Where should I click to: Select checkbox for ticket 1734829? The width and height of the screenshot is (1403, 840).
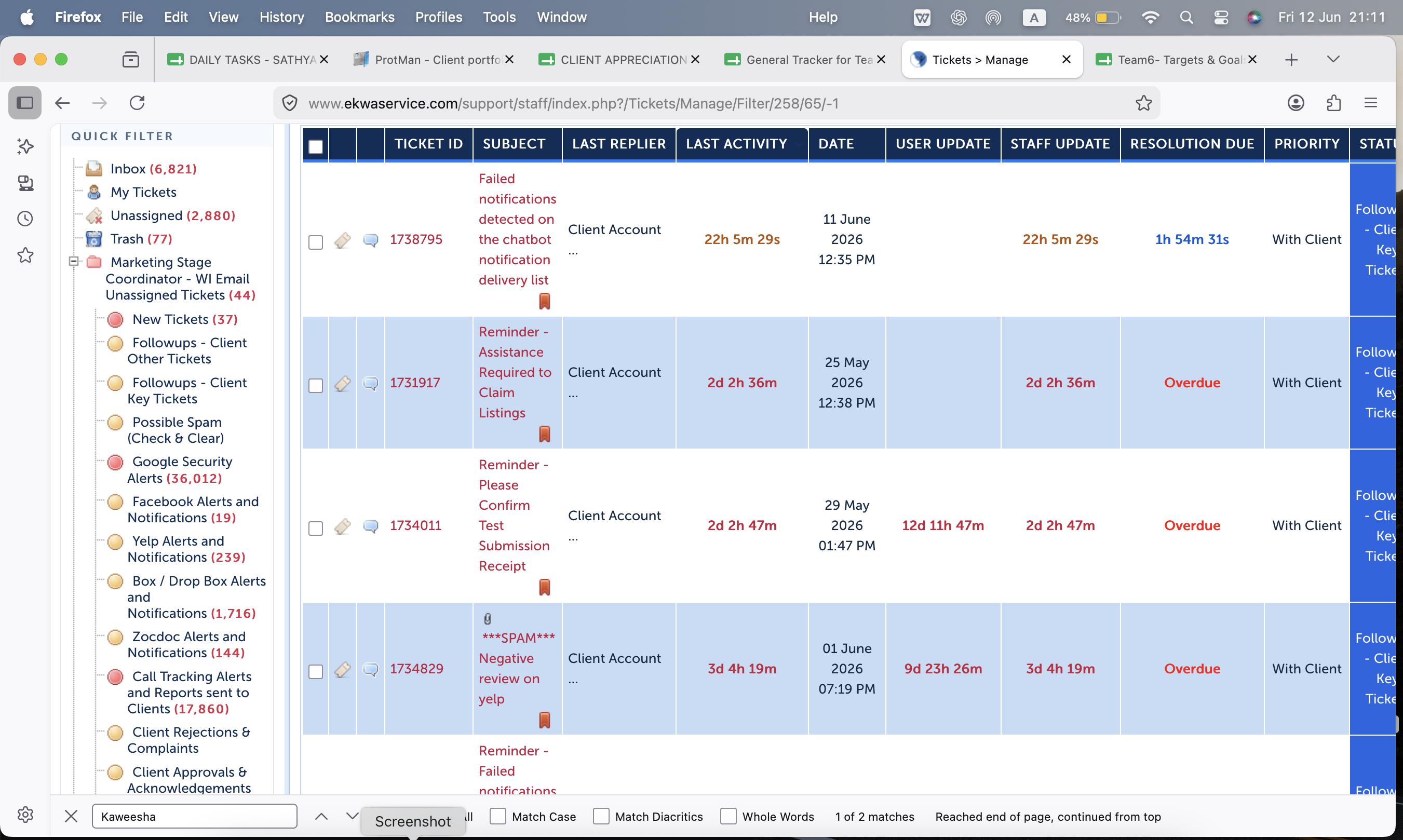[316, 671]
